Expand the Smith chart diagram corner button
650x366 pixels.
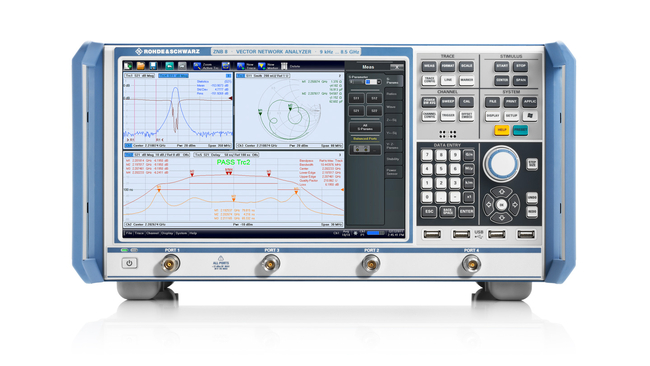pyautogui.click(x=340, y=76)
